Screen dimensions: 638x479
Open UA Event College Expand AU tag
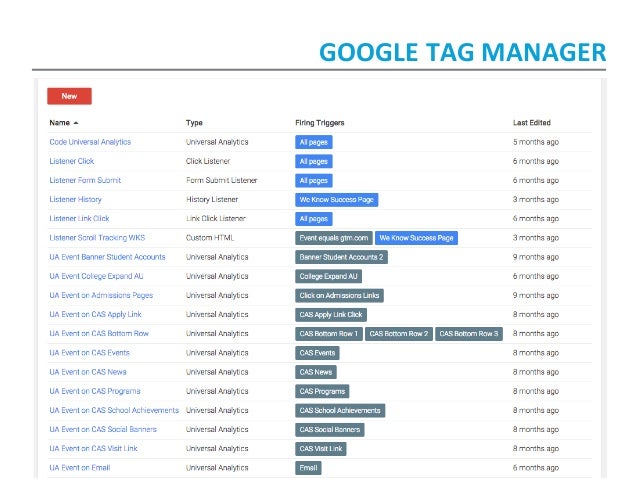(96, 276)
